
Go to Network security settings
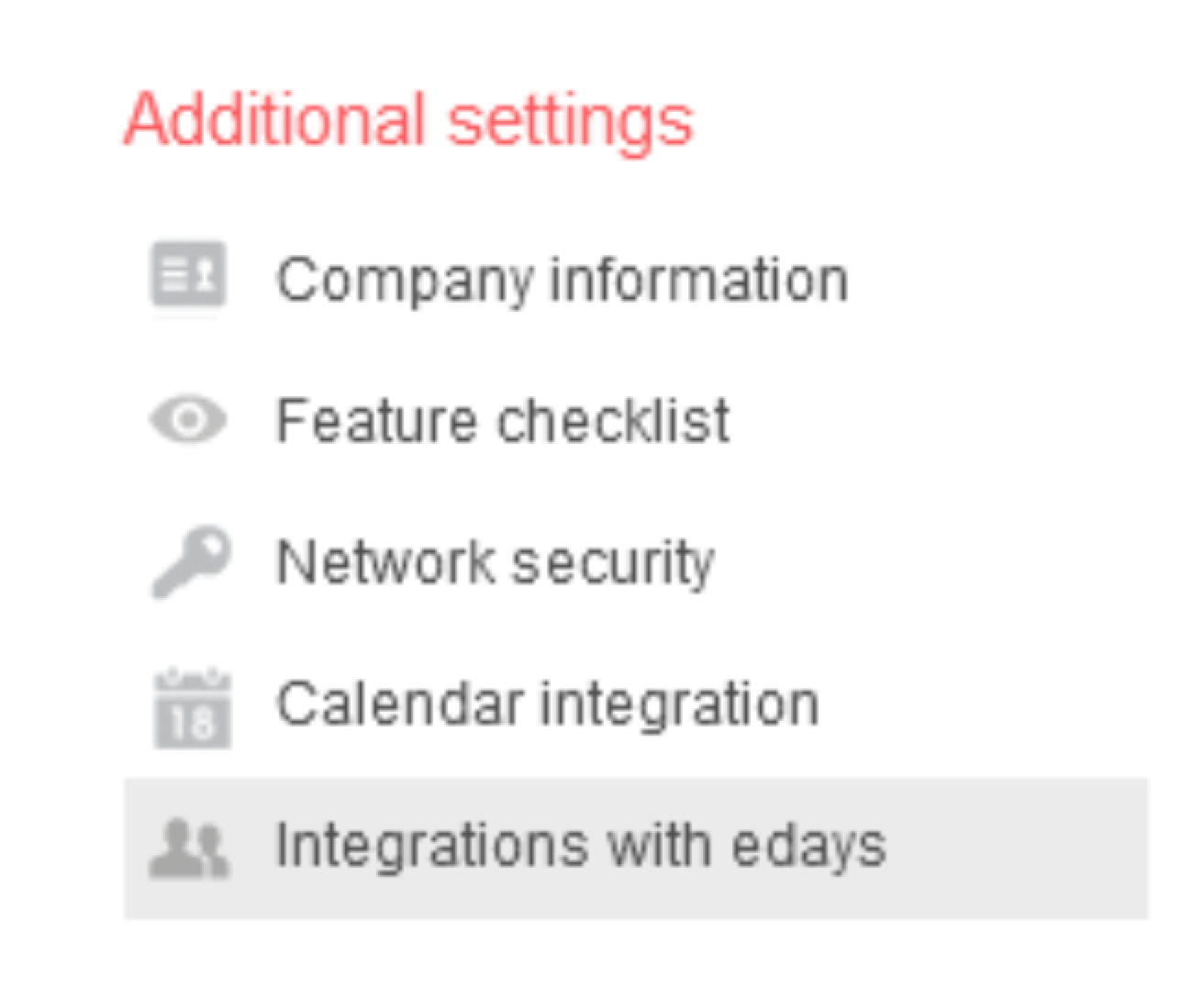(496, 561)
